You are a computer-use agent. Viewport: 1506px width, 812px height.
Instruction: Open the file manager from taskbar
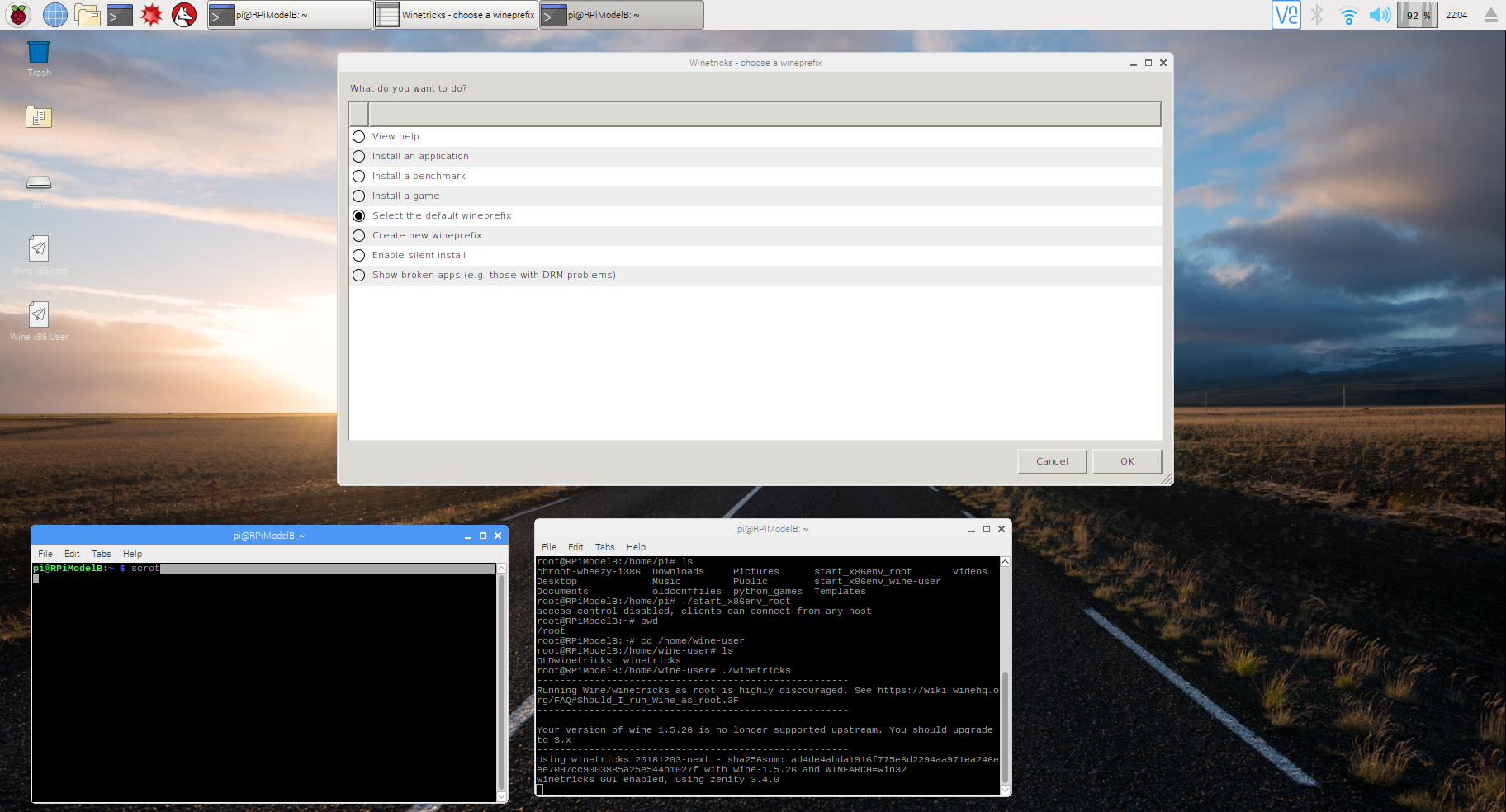coord(87,14)
